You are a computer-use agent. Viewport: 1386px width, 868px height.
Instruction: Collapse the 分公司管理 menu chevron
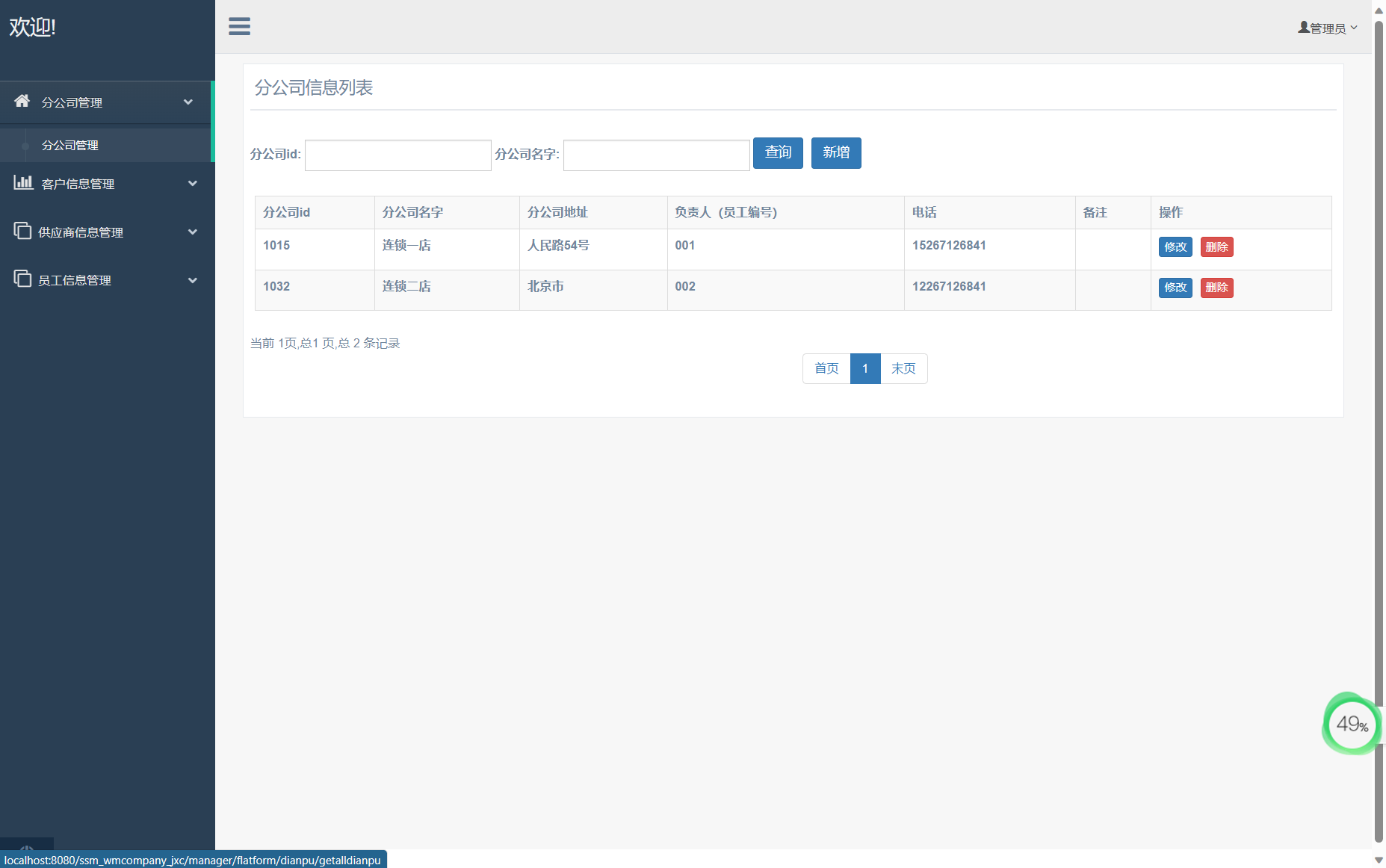tap(188, 102)
